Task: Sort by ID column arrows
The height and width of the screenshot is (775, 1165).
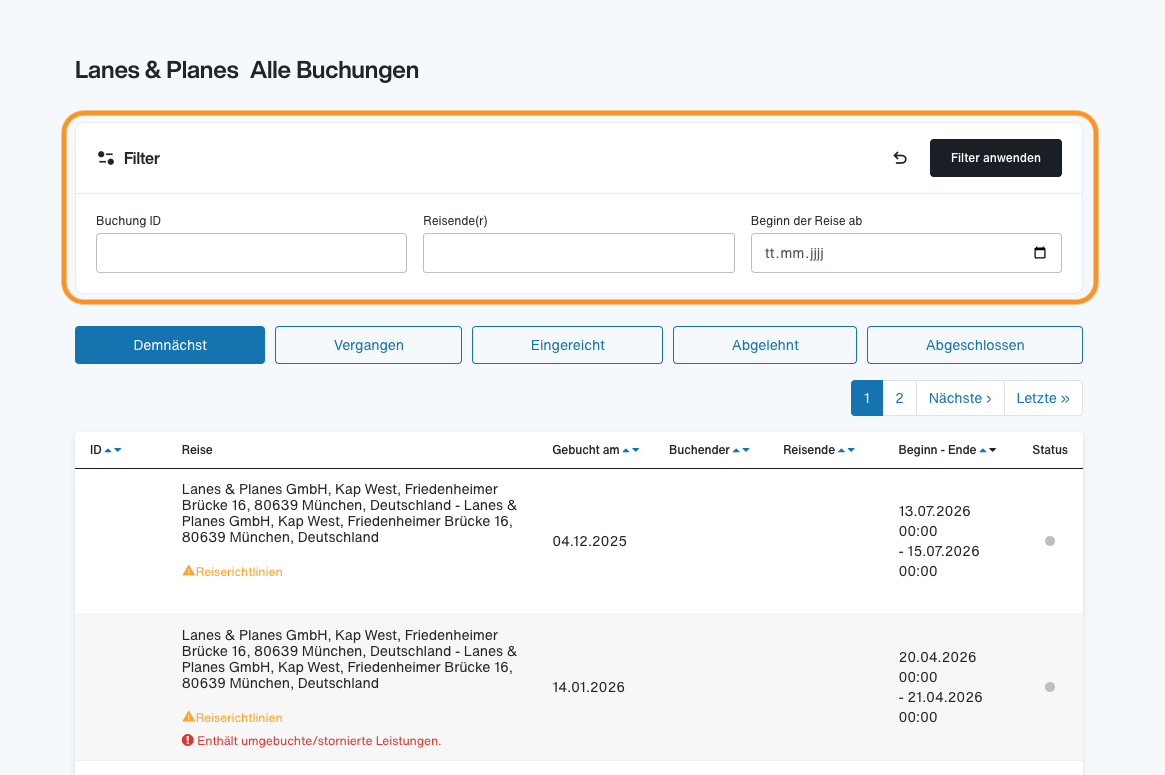Action: (113, 450)
